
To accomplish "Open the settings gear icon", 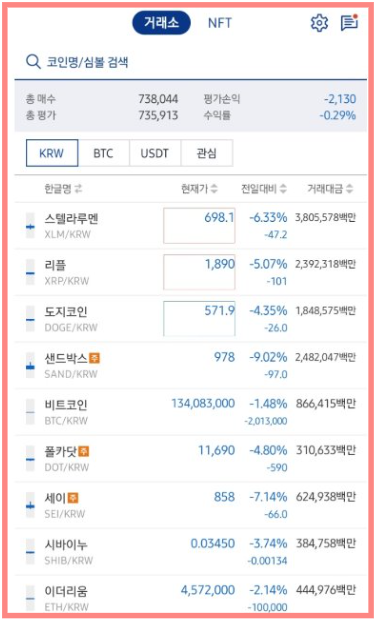I will pyautogui.click(x=319, y=23).
